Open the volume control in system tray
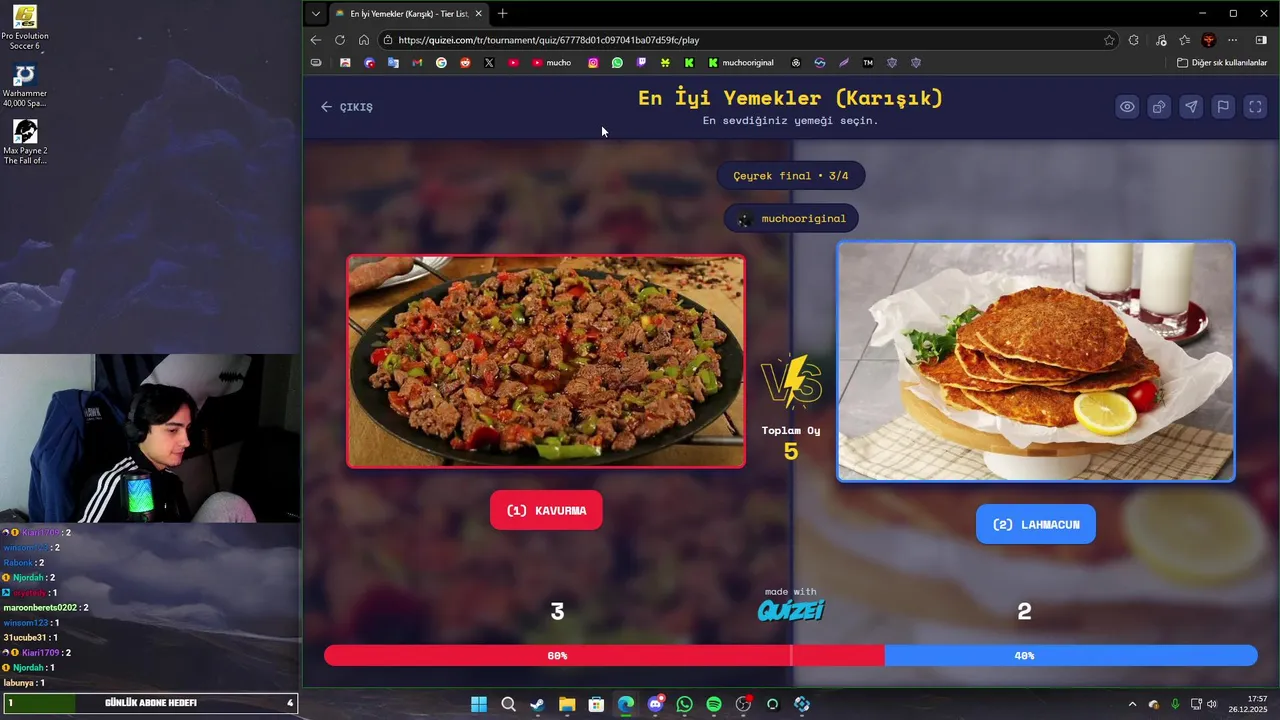This screenshot has width=1280, height=720. (x=1212, y=704)
